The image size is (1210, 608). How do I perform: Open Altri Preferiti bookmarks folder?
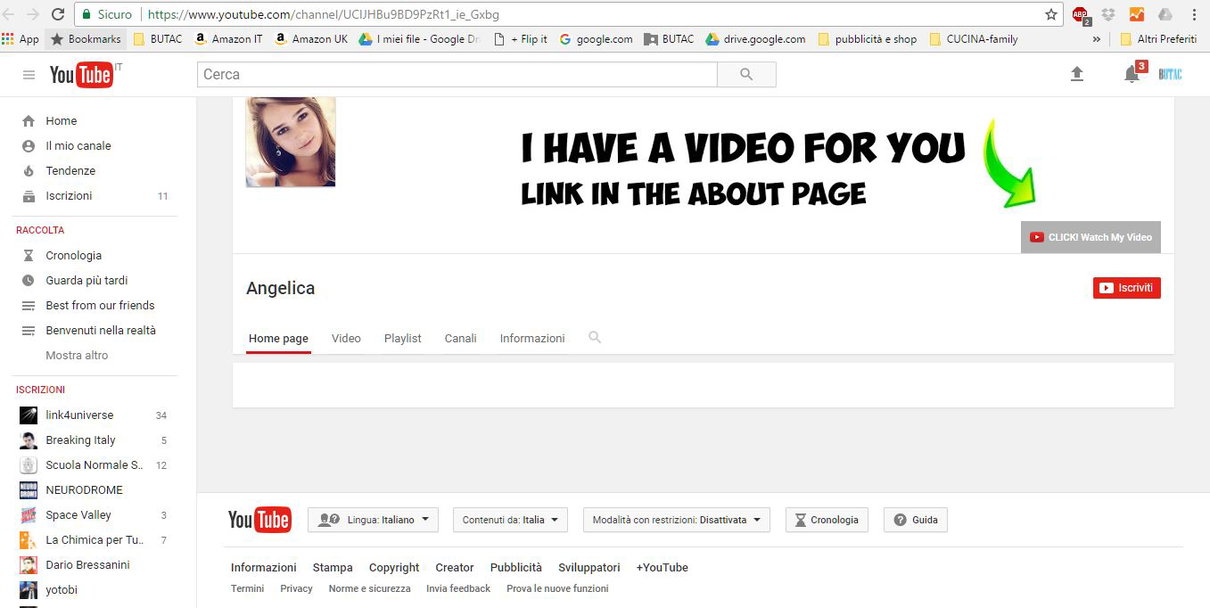1158,39
